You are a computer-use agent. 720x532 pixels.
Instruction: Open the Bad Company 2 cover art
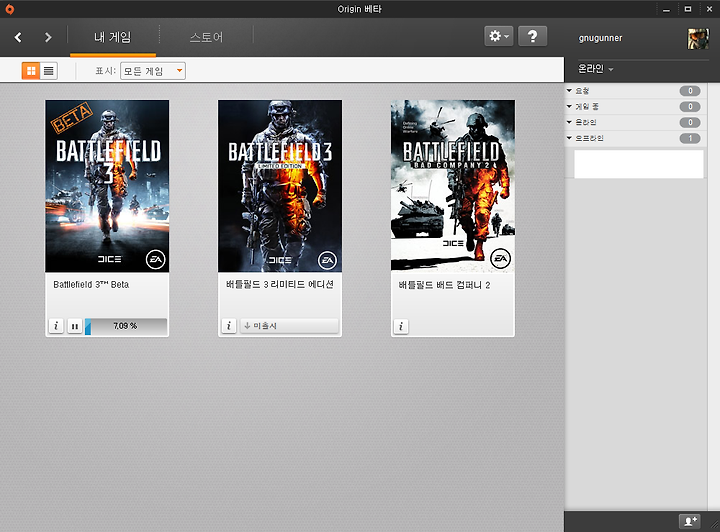pos(453,186)
